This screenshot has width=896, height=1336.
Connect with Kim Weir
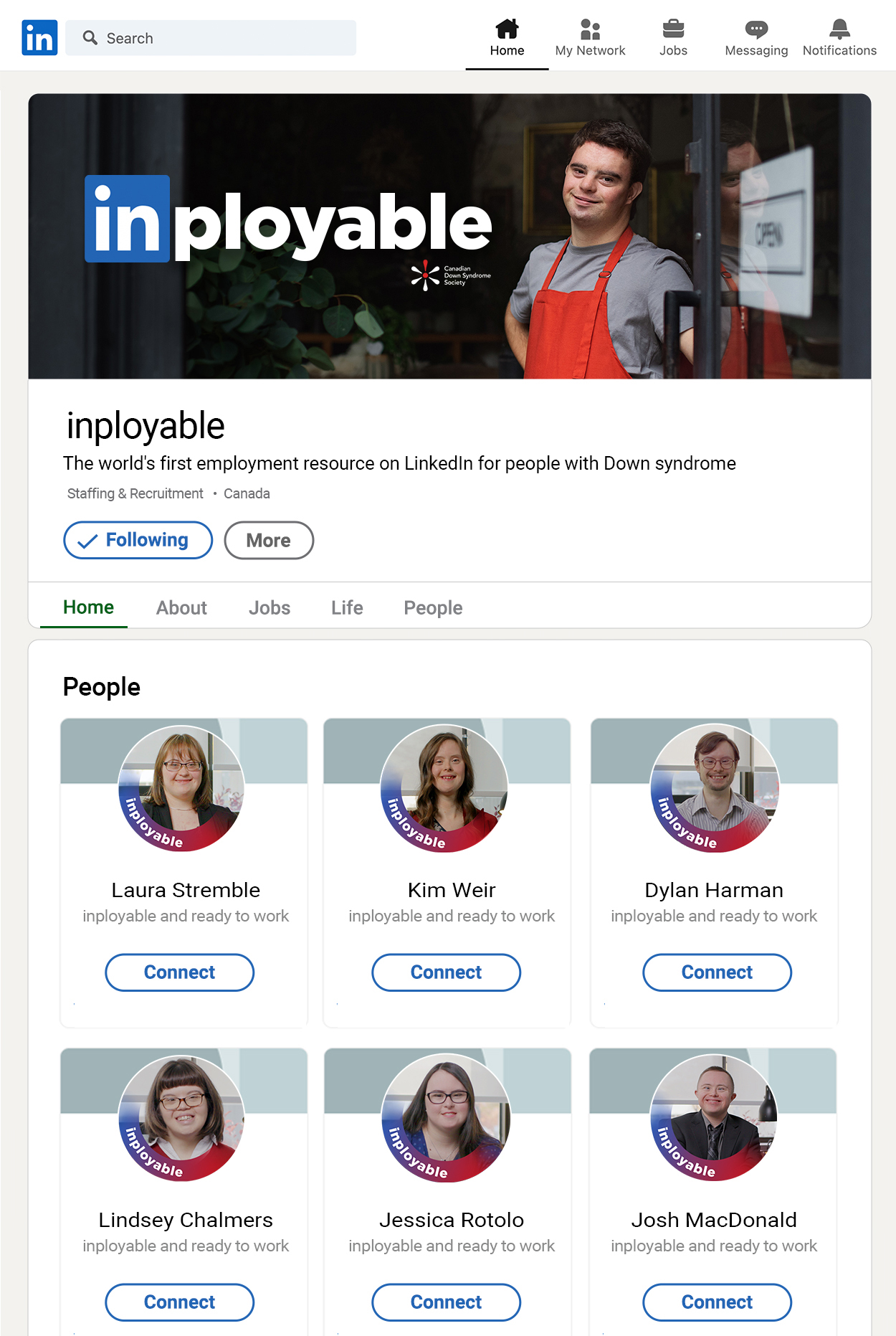click(446, 972)
